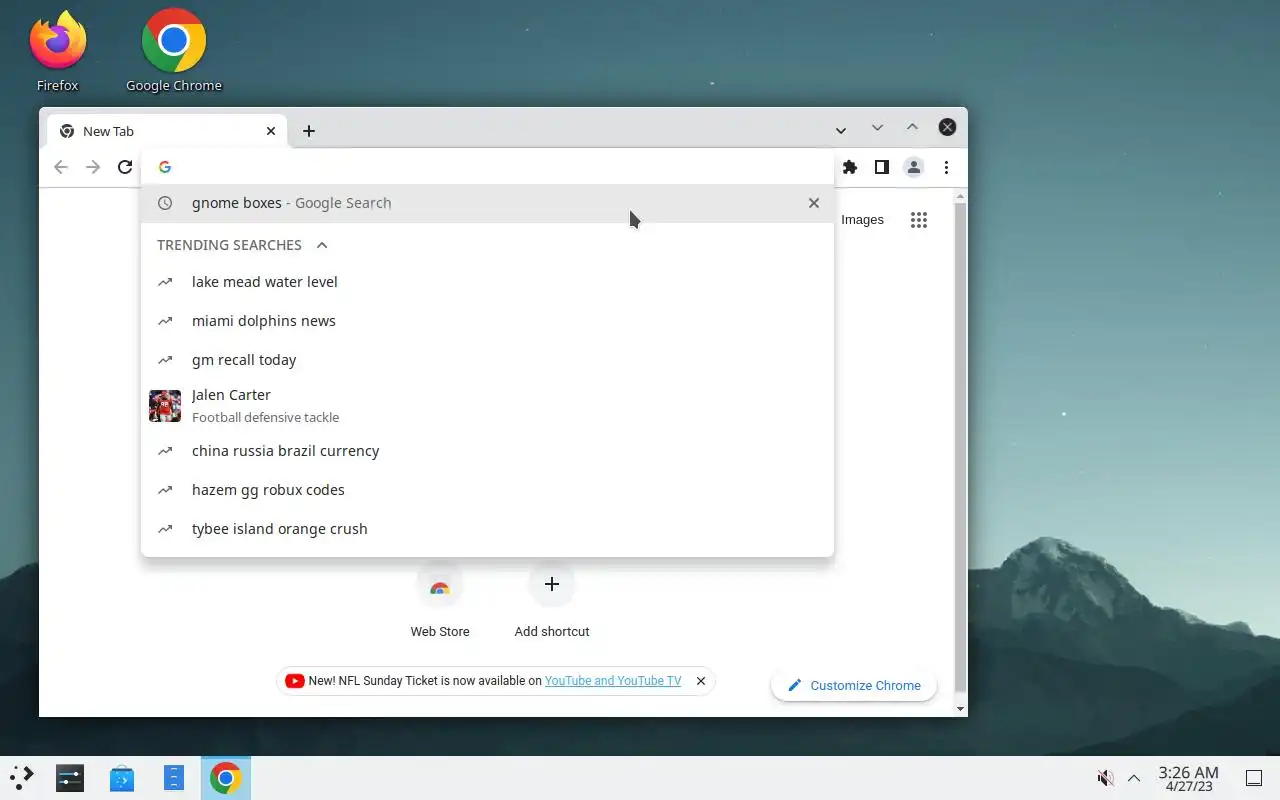Choose tybee island orange crush suggestion

(487, 529)
